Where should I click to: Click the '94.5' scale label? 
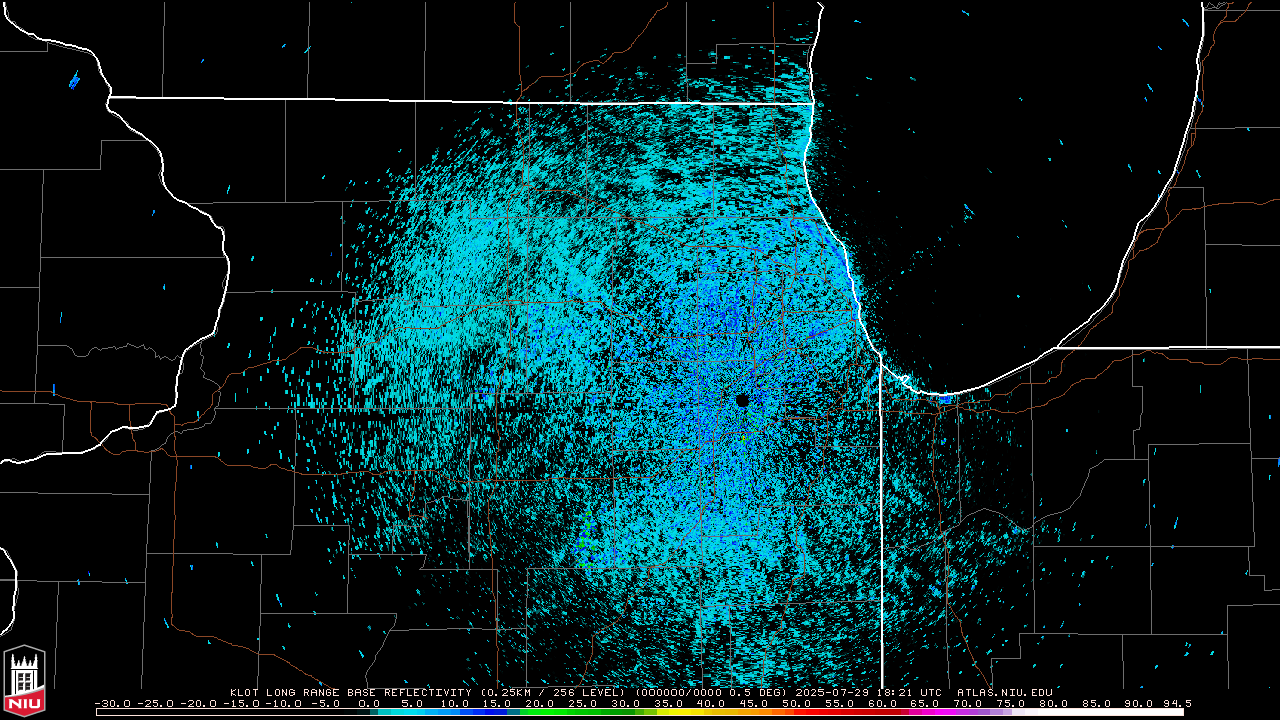[x=1177, y=703]
